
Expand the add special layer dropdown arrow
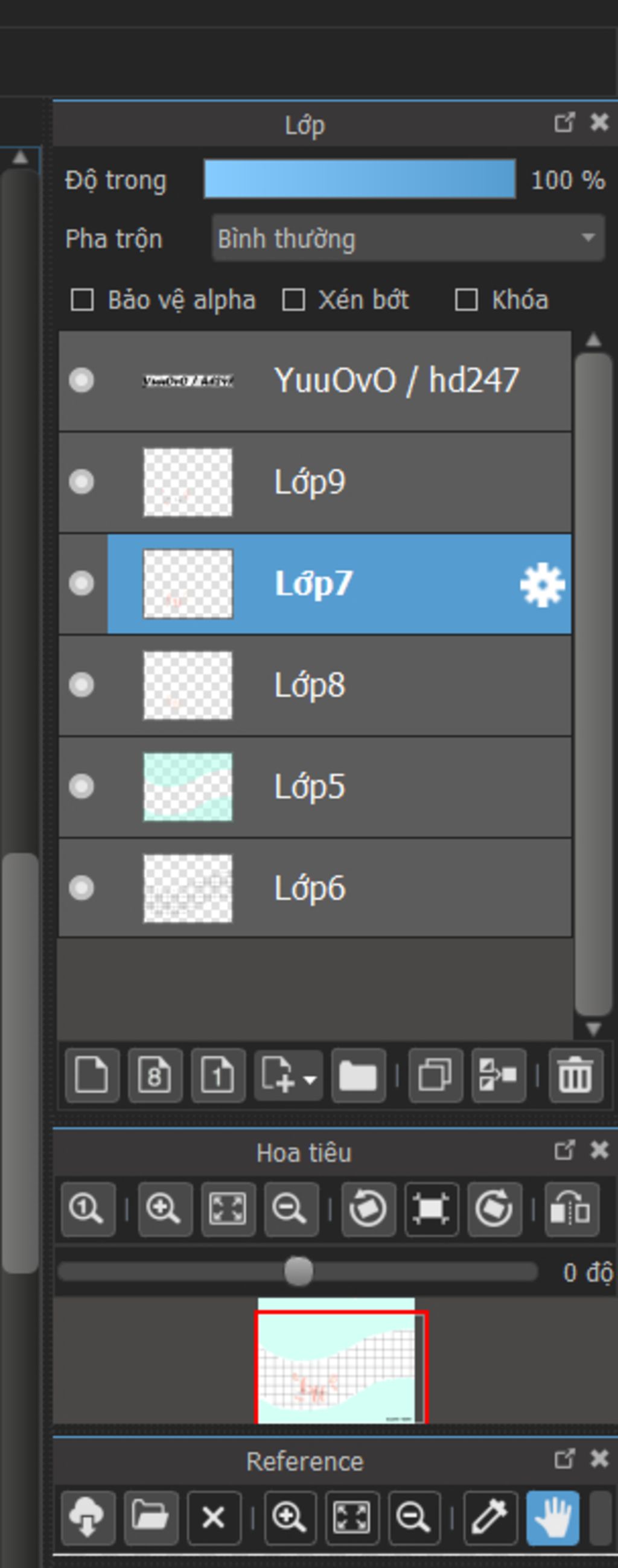click(310, 1080)
